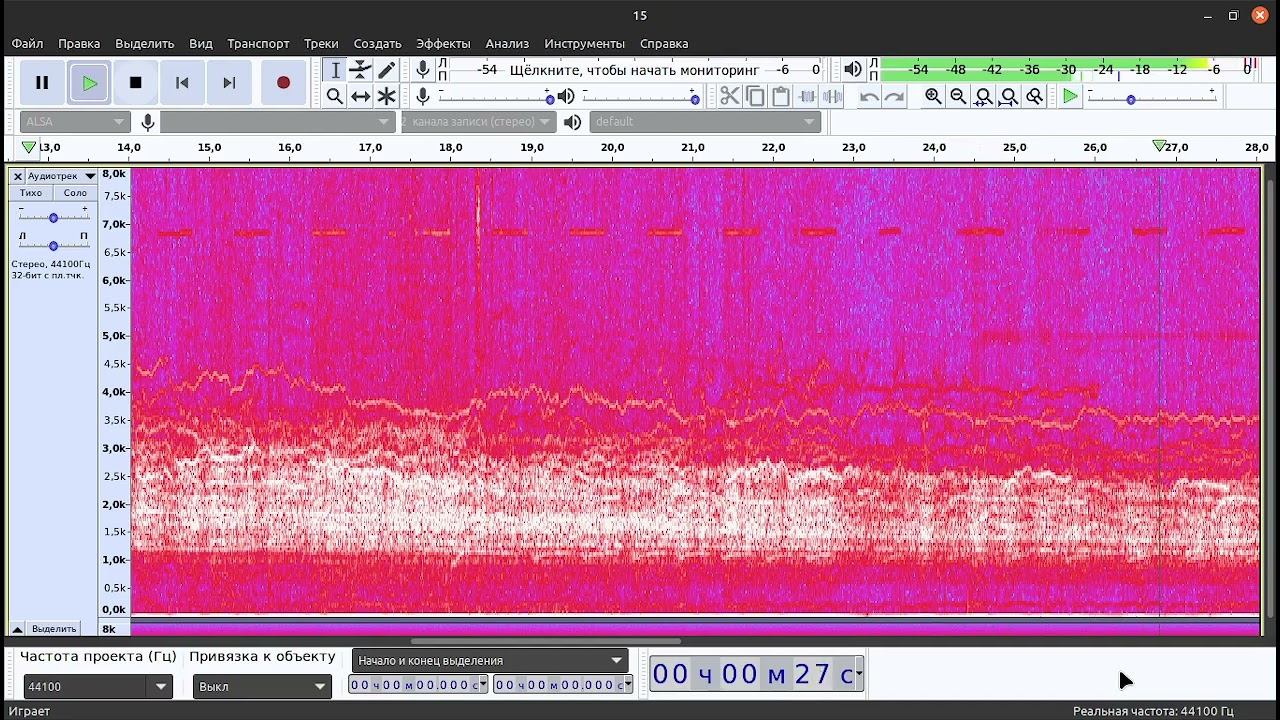
Task: Click the green Play button
Action: [89, 83]
